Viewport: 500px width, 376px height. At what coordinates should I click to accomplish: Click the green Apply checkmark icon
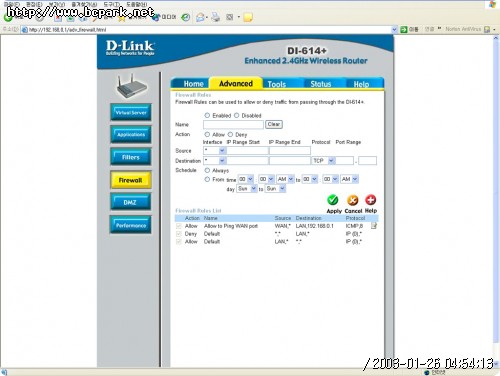pos(332,200)
